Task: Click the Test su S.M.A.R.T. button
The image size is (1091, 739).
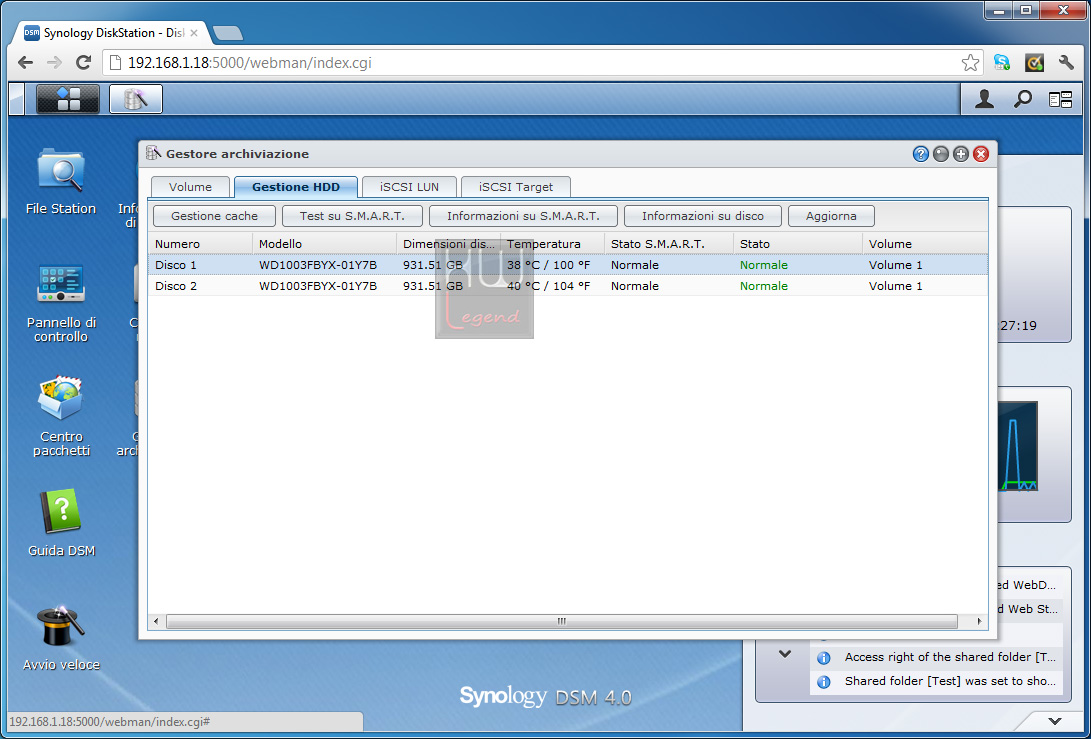Action: [x=352, y=216]
